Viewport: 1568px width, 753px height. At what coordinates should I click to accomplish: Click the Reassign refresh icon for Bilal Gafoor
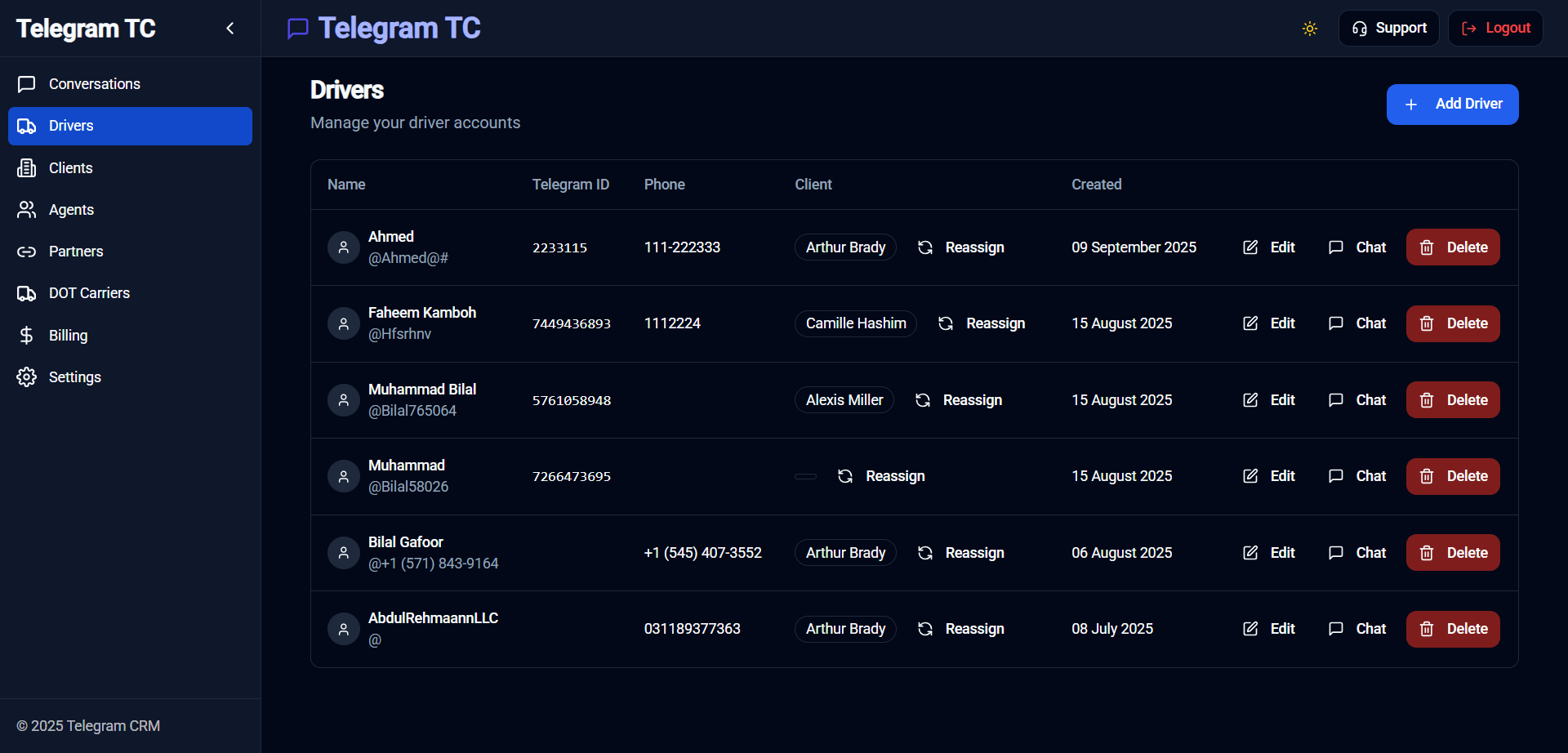click(x=924, y=552)
